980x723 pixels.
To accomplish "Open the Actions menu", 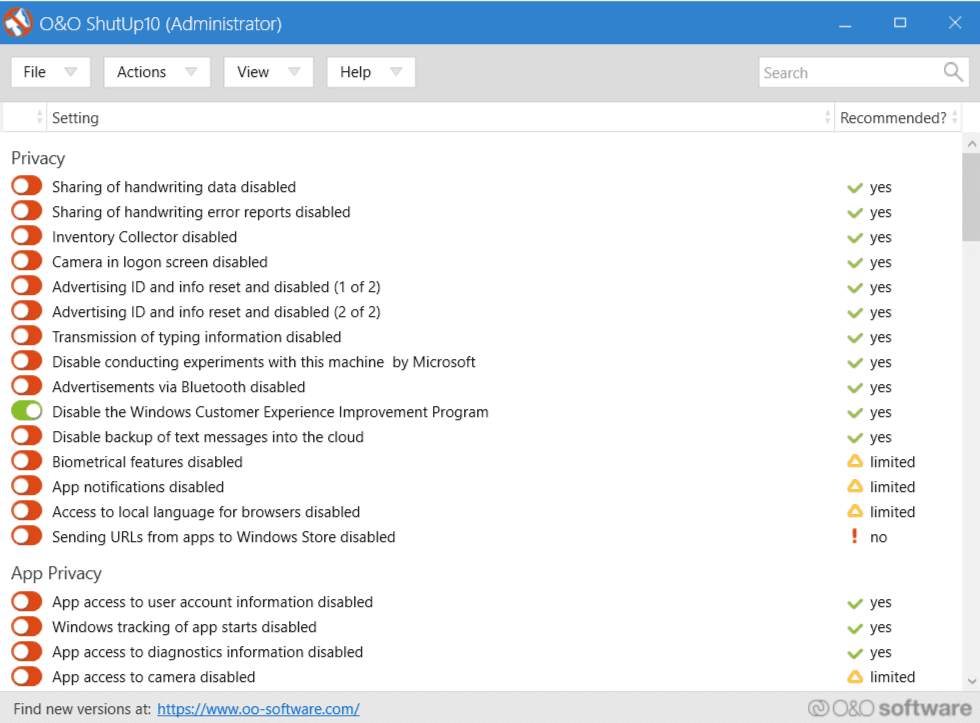I will click(157, 72).
